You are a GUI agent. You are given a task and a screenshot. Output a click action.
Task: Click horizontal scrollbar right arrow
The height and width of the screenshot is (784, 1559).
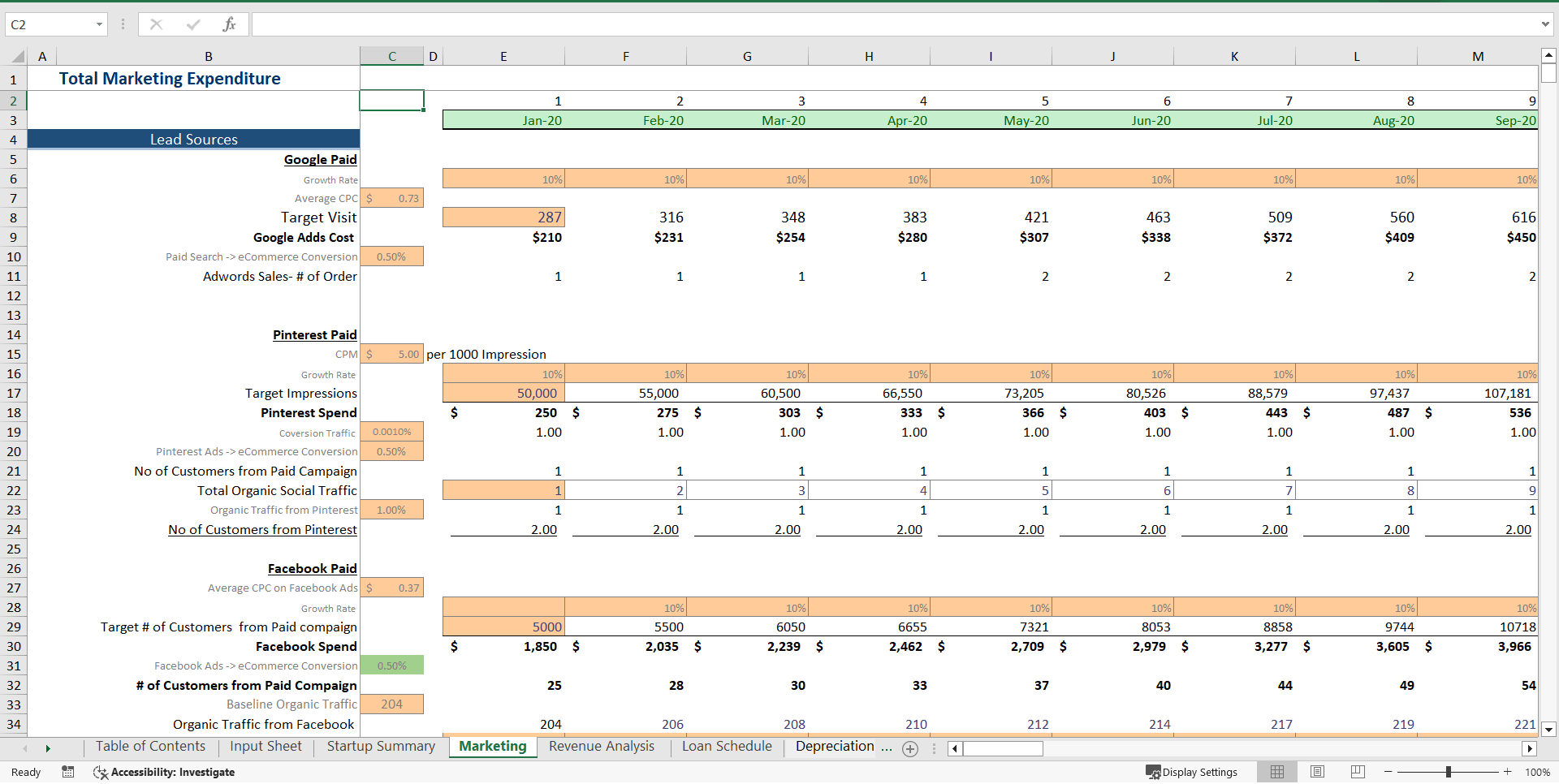point(1530,748)
